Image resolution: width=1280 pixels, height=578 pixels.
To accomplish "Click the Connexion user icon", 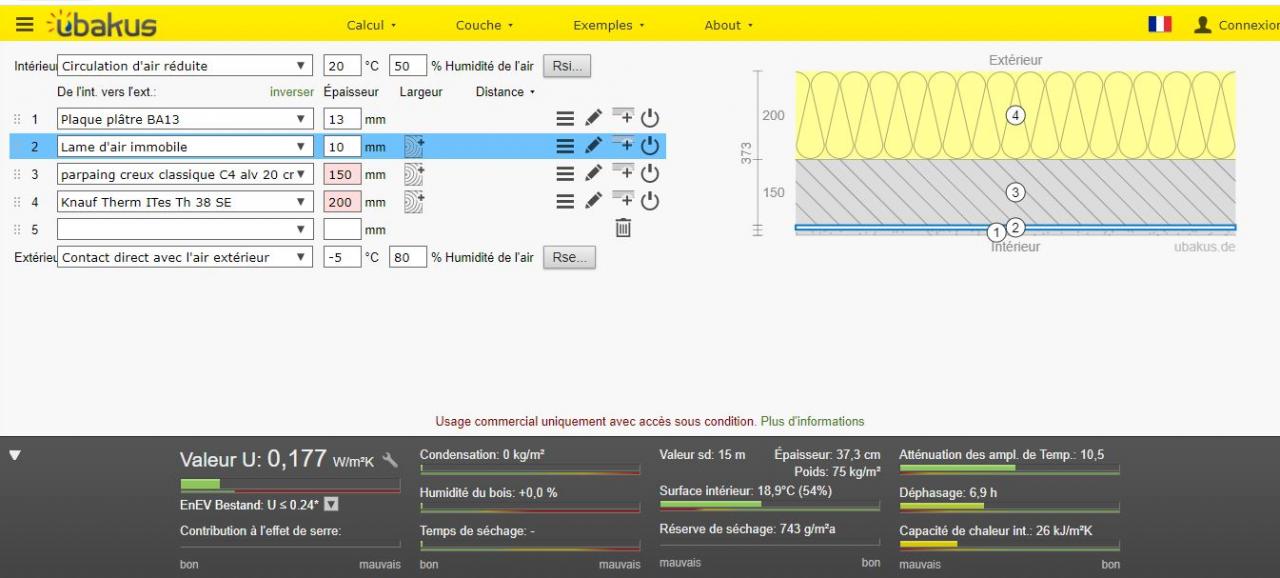I will (1204, 24).
